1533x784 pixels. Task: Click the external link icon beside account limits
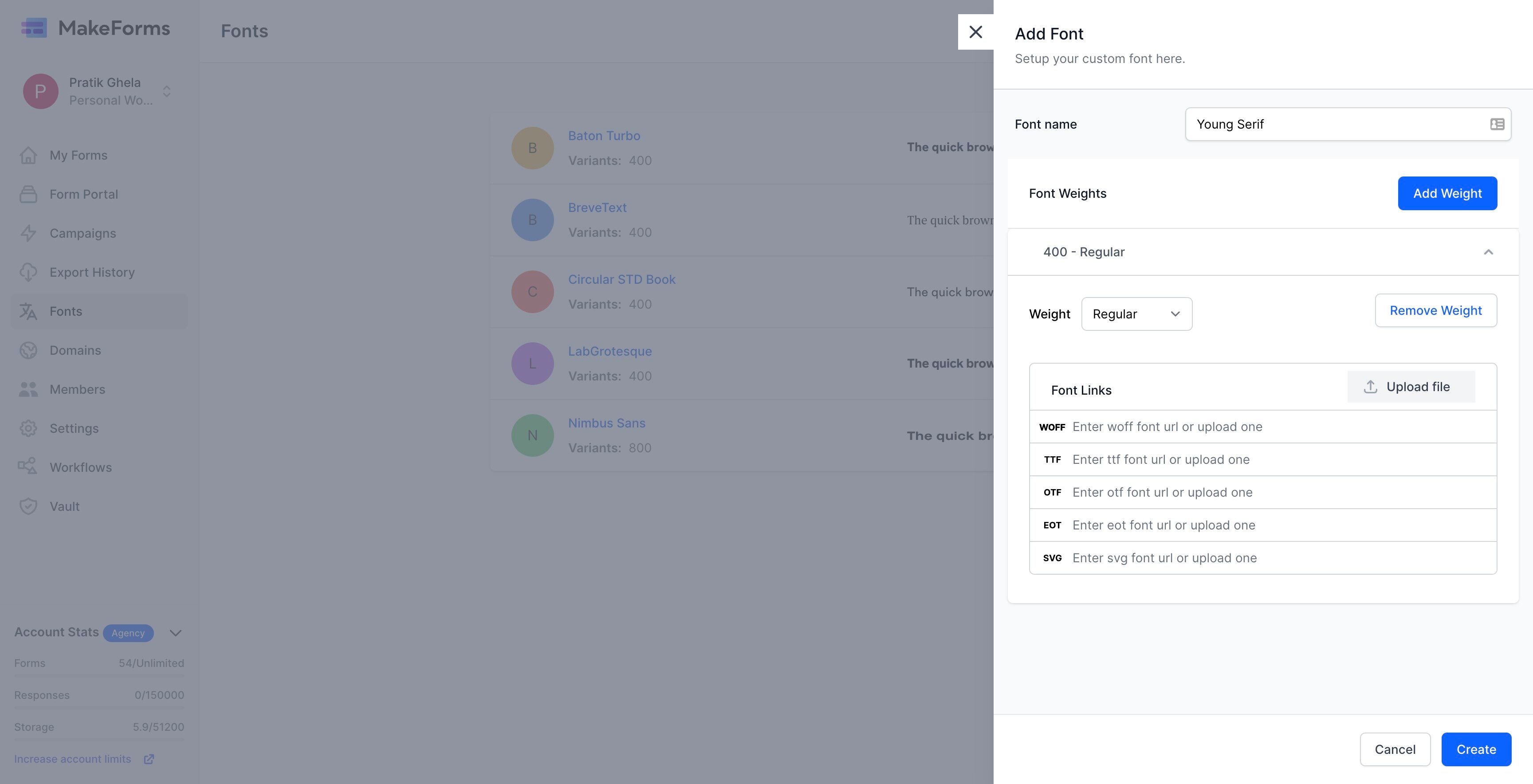[149, 759]
